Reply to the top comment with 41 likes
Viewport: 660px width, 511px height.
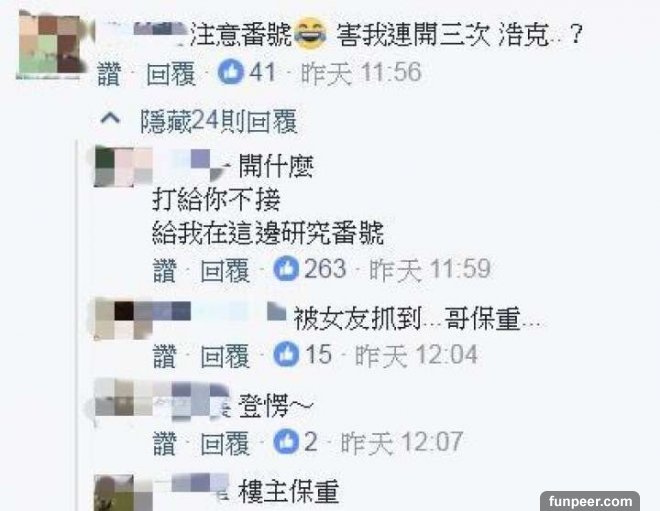point(171,73)
